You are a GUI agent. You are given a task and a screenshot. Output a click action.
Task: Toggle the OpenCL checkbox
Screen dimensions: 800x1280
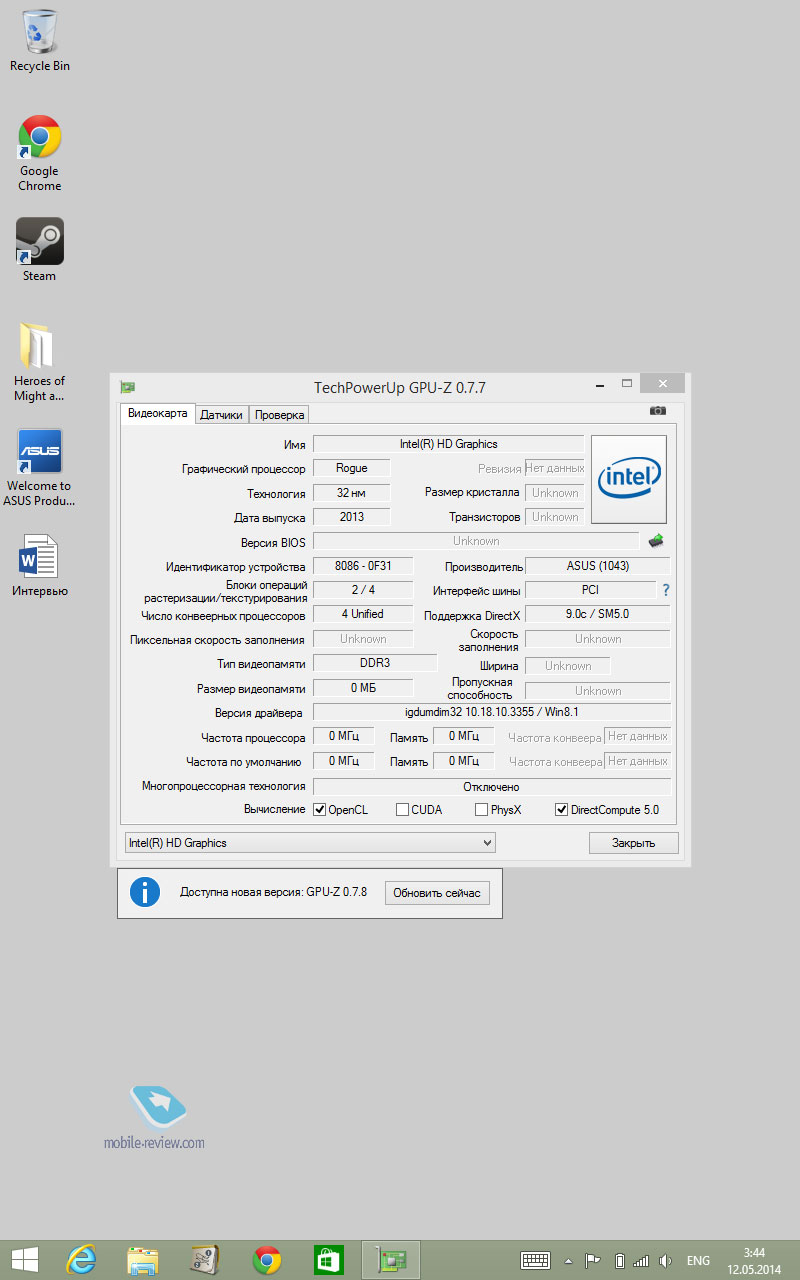click(320, 810)
